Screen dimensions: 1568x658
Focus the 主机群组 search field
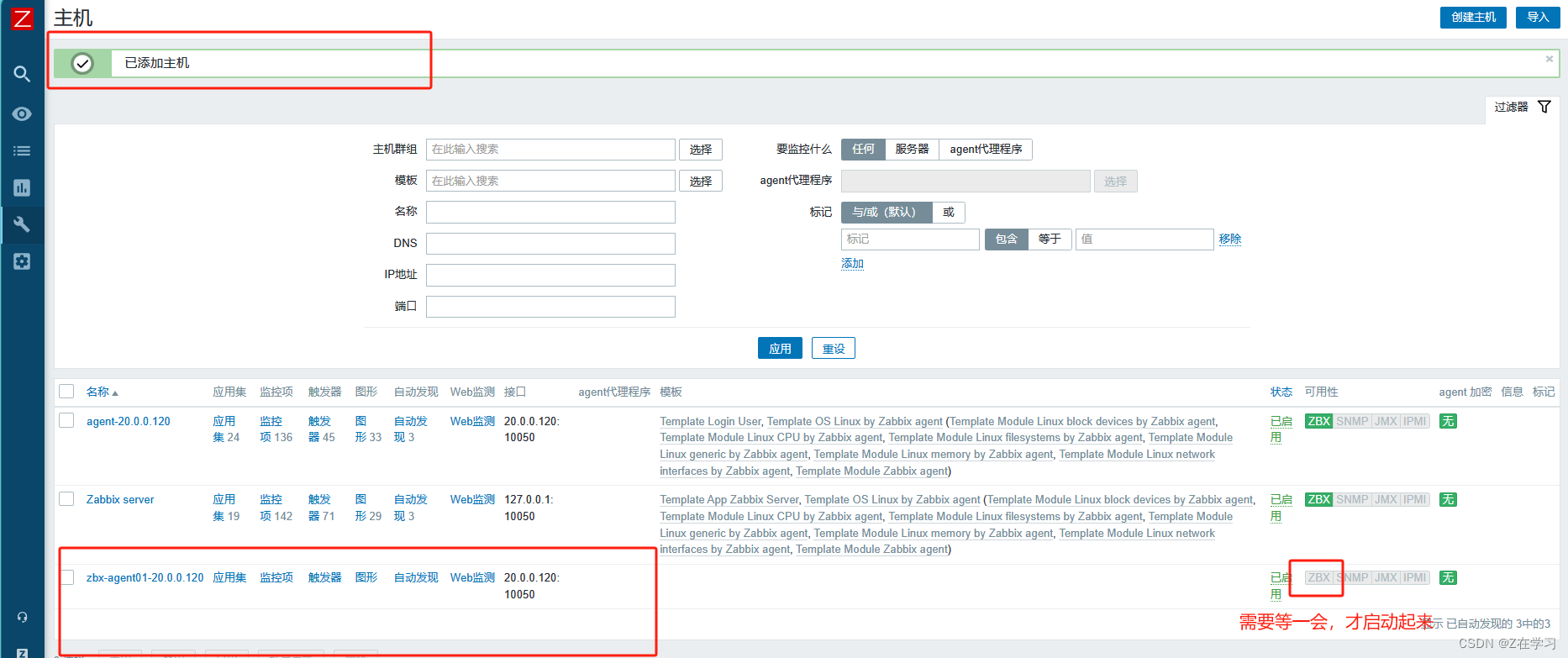(x=550, y=150)
